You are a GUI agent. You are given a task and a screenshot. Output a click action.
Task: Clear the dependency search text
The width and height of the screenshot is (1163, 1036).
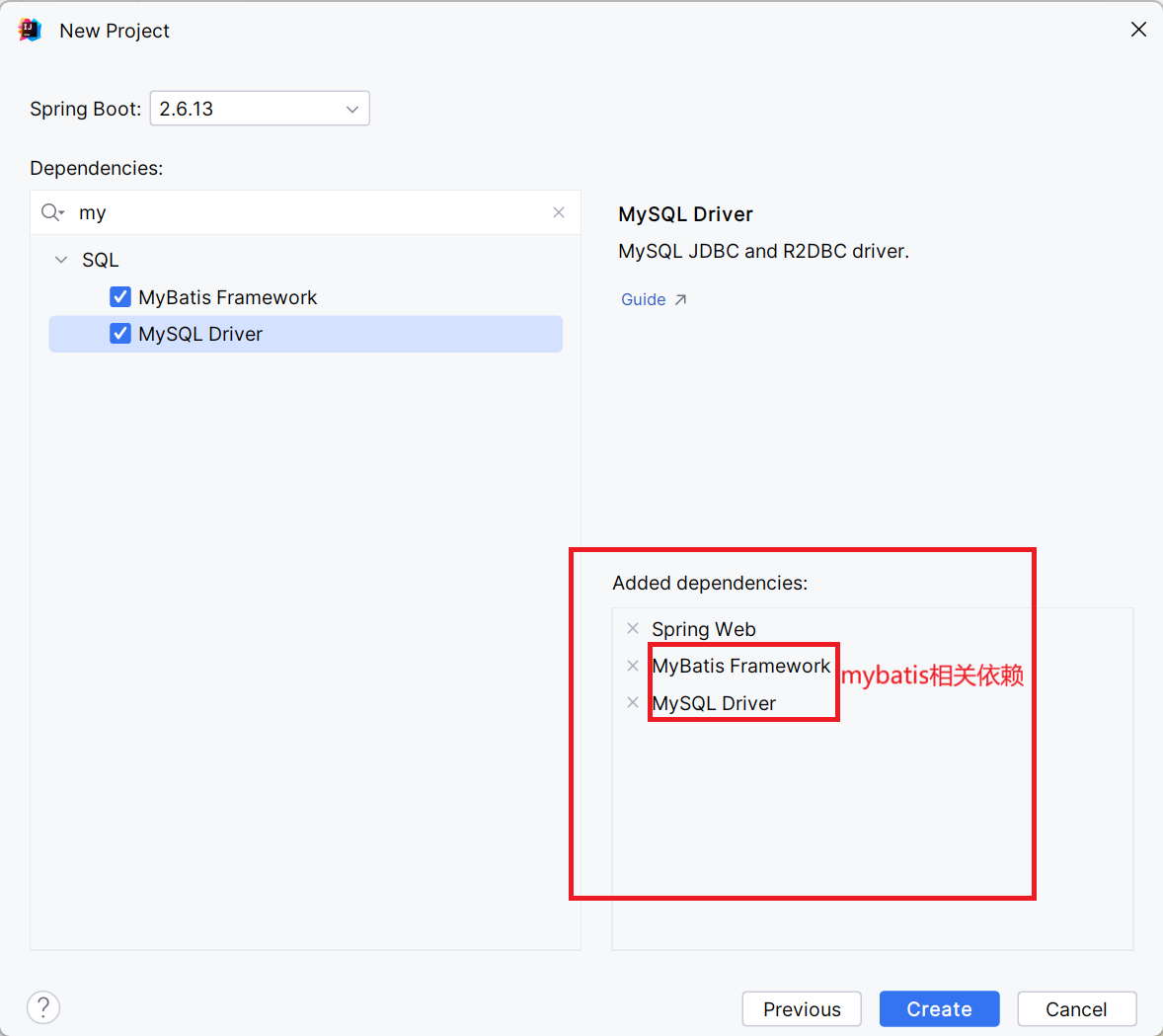559,212
